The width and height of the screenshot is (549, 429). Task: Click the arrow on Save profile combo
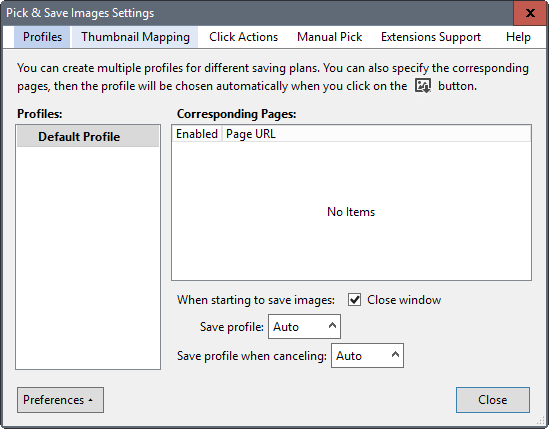pyautogui.click(x=332, y=326)
